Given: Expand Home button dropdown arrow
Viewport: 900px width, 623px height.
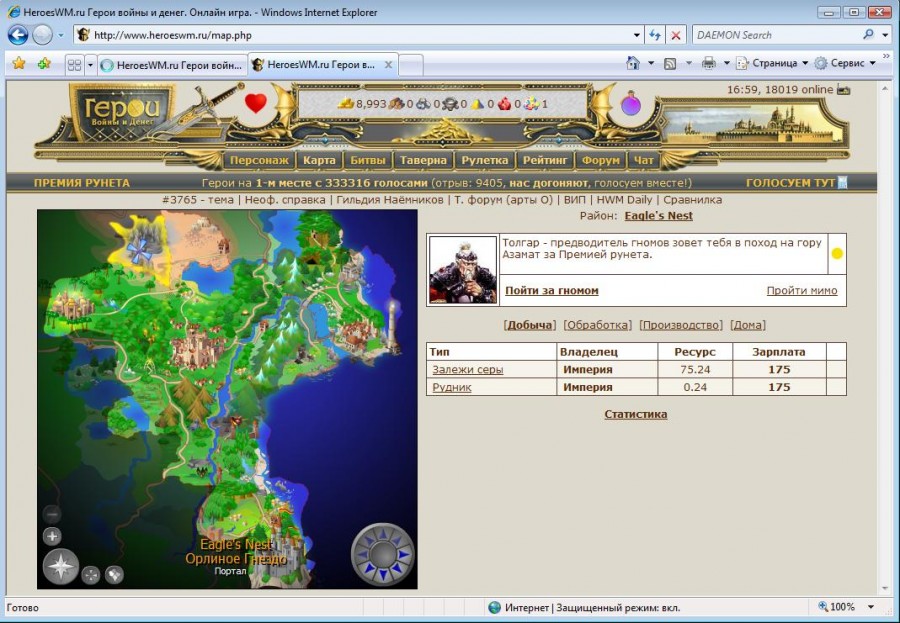Looking at the screenshot, I should coord(651,63).
